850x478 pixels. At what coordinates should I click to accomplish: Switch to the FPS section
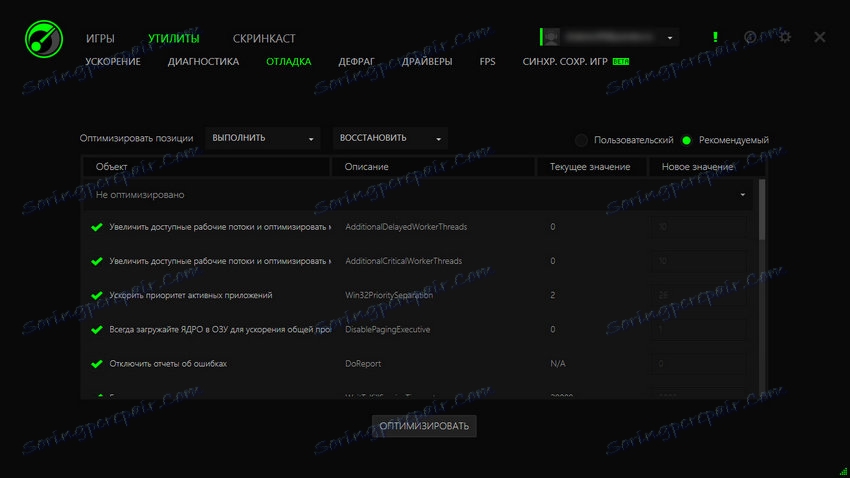pyautogui.click(x=487, y=62)
